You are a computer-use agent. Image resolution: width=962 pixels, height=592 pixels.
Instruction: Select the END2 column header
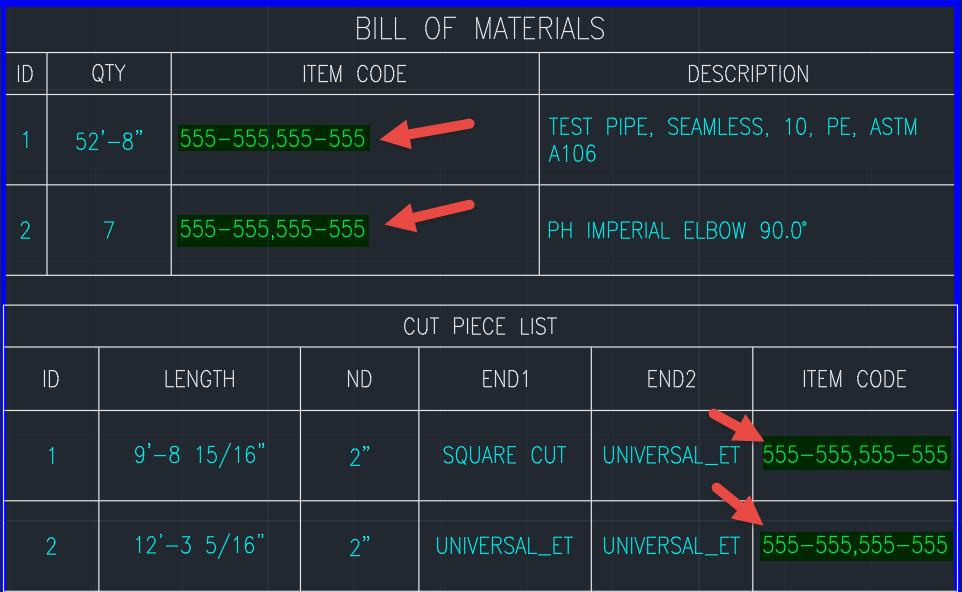pyautogui.click(x=671, y=379)
